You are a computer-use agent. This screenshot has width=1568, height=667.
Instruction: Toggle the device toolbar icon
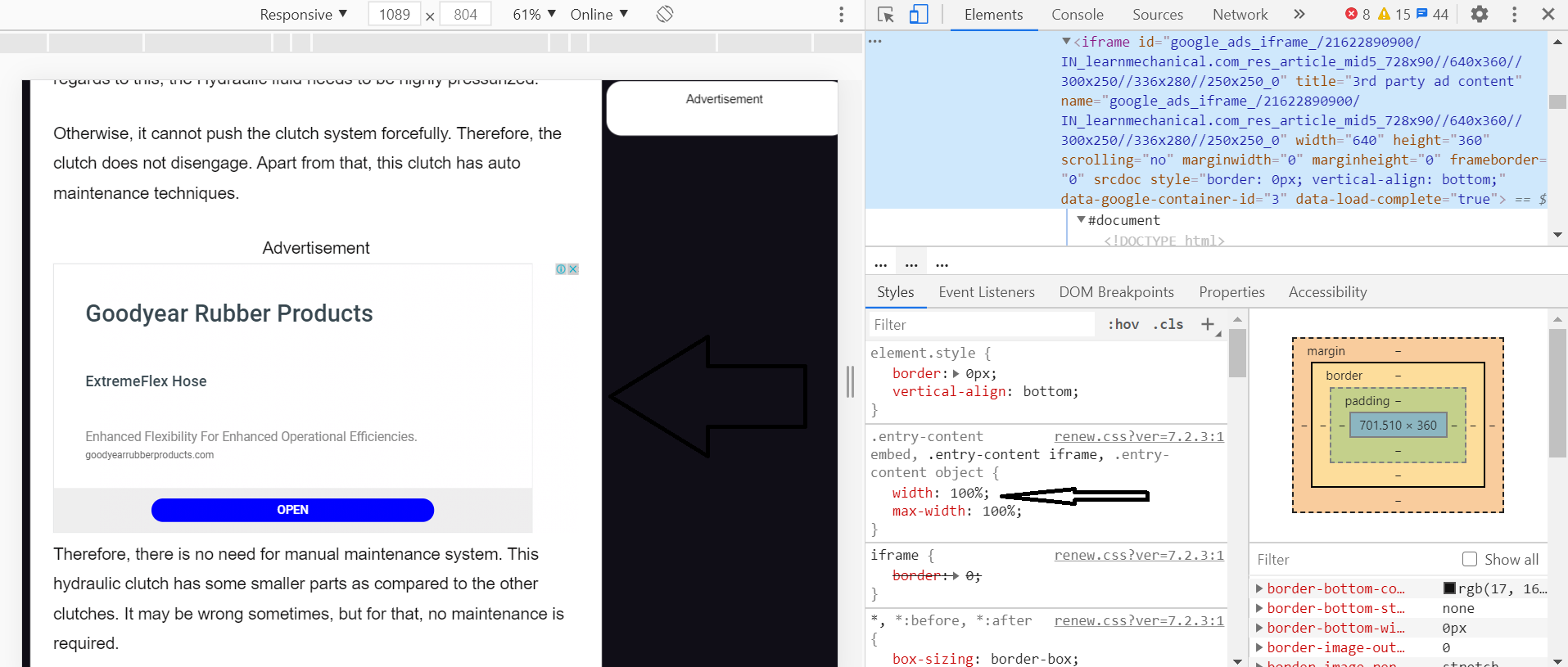coord(919,15)
